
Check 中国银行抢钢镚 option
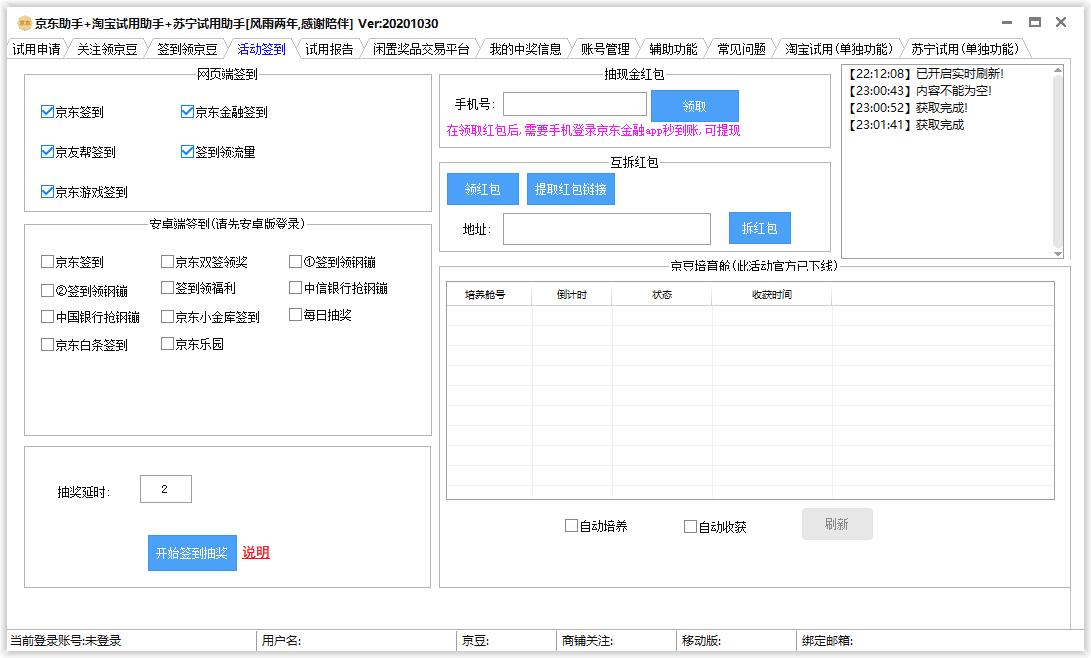(47, 316)
